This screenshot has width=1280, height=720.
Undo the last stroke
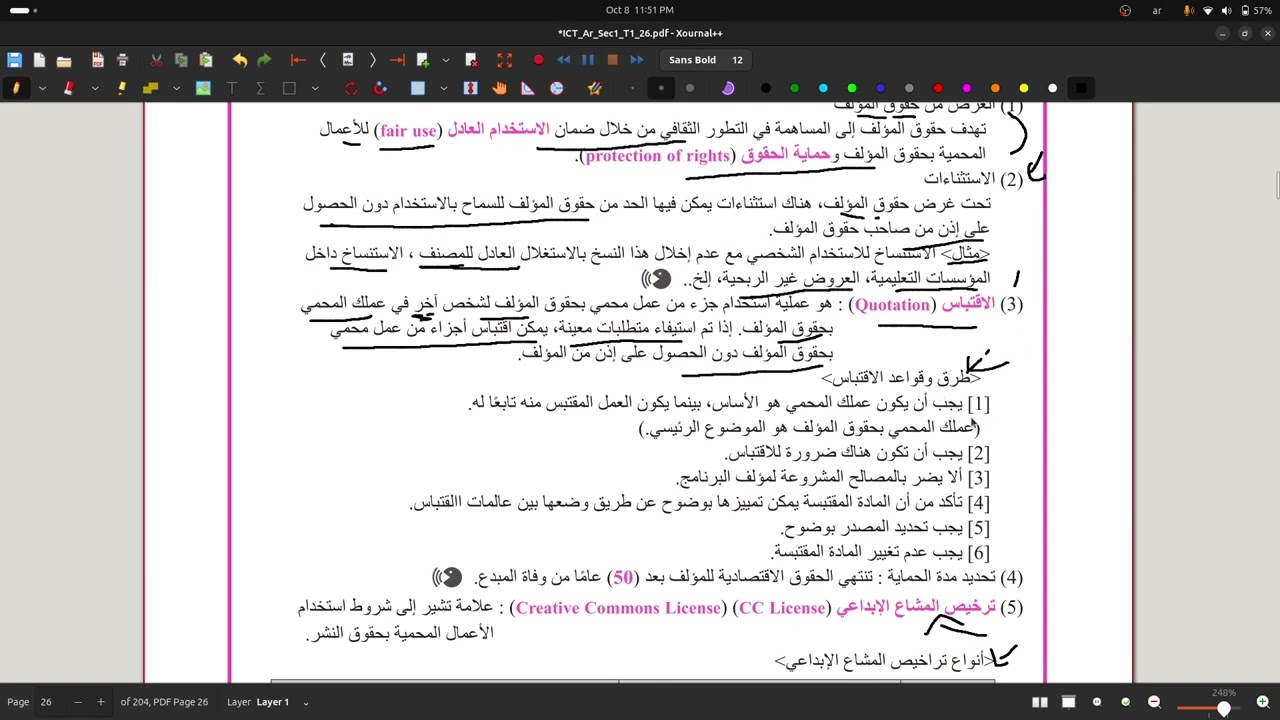coord(240,60)
